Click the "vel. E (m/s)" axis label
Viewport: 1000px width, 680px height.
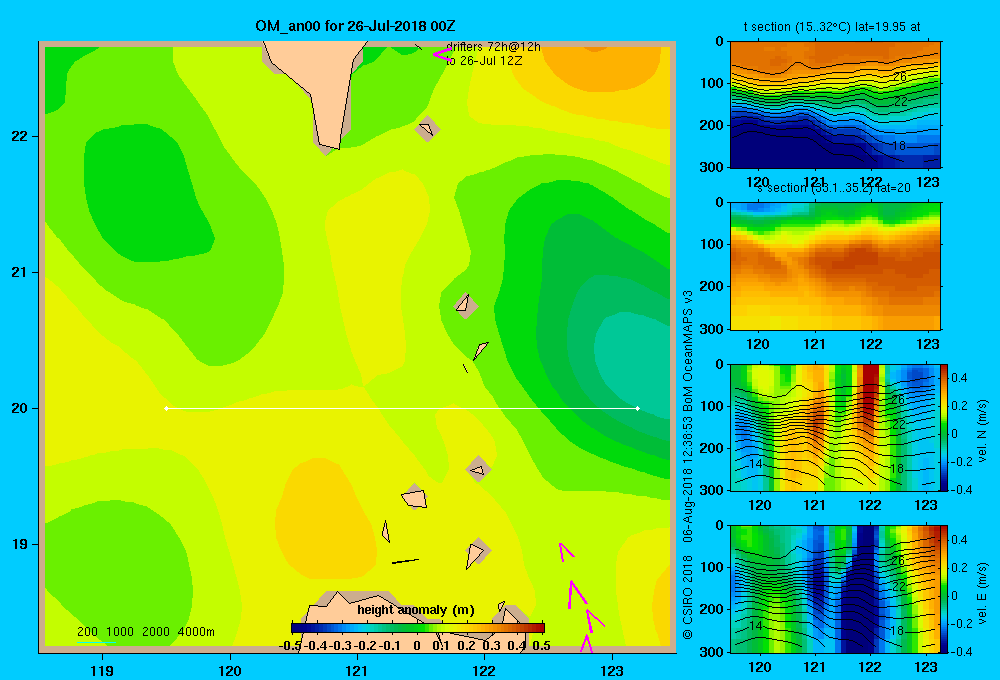click(982, 593)
